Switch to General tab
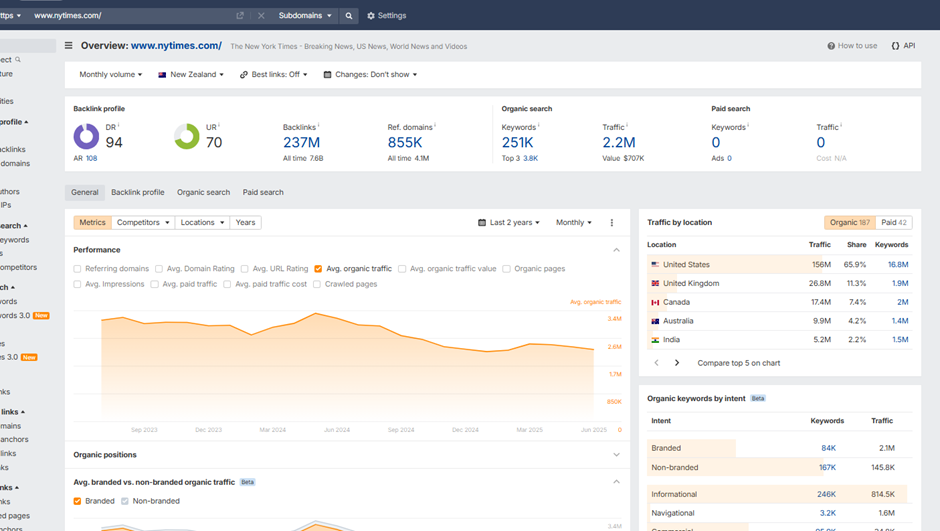The height and width of the screenshot is (531, 940). click(85, 192)
